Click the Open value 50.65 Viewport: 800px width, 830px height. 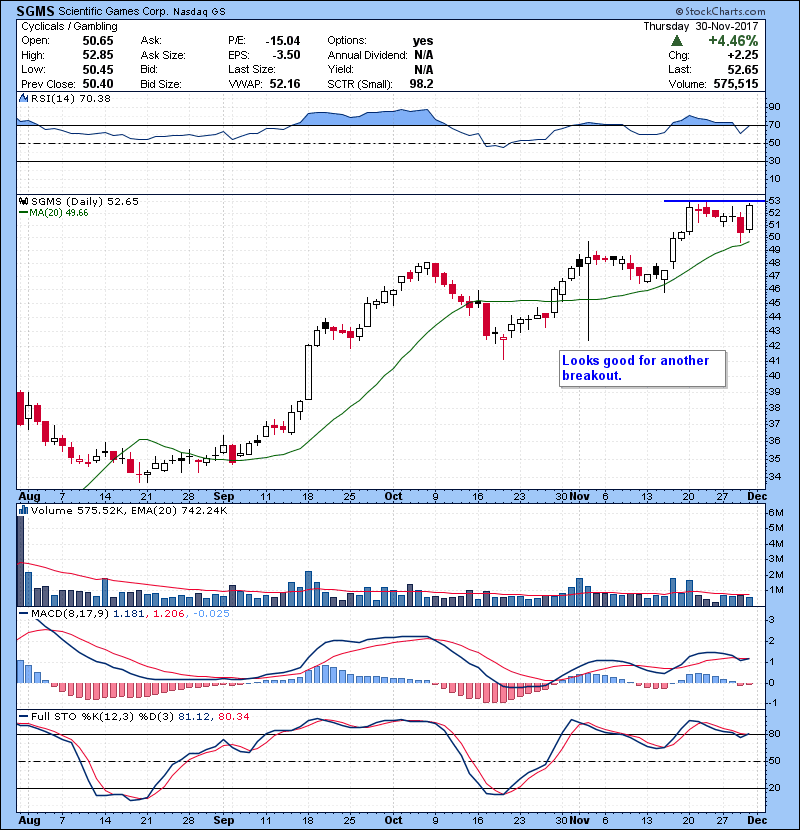(98, 41)
